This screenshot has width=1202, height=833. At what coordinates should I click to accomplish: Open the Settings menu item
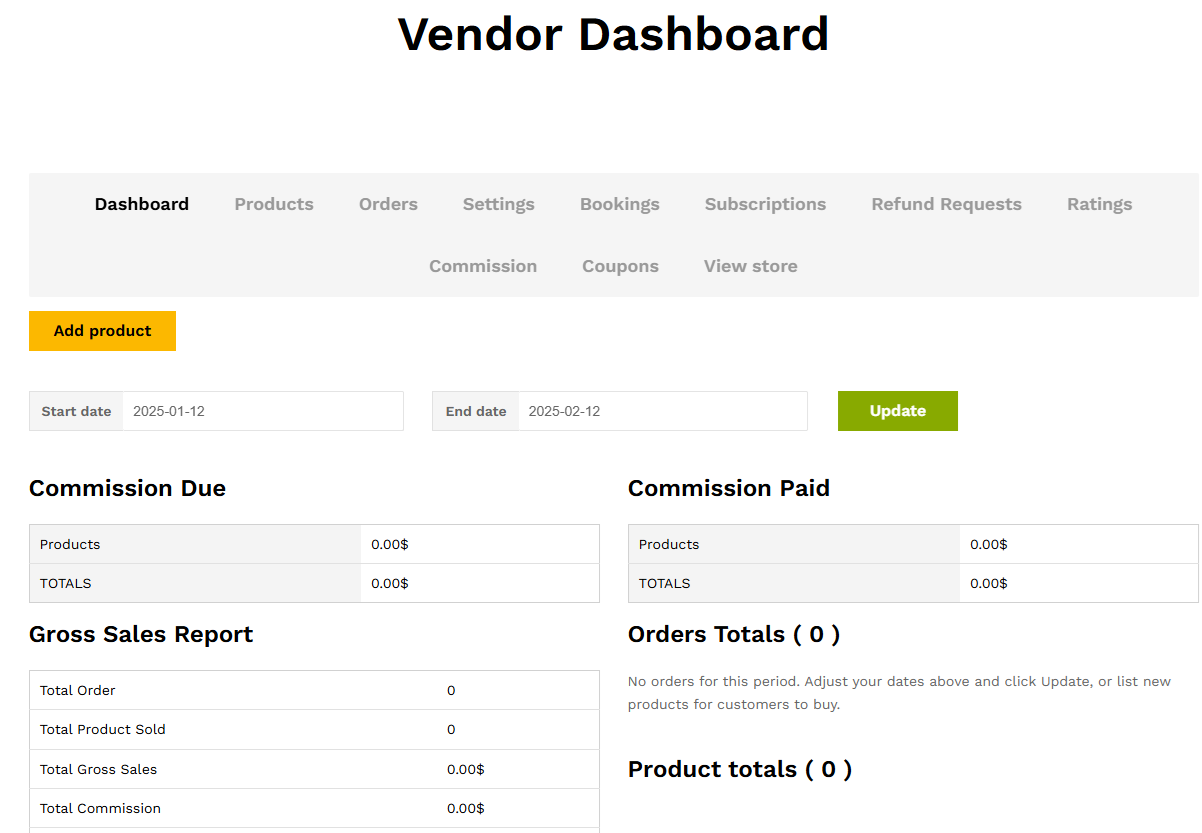click(x=498, y=204)
